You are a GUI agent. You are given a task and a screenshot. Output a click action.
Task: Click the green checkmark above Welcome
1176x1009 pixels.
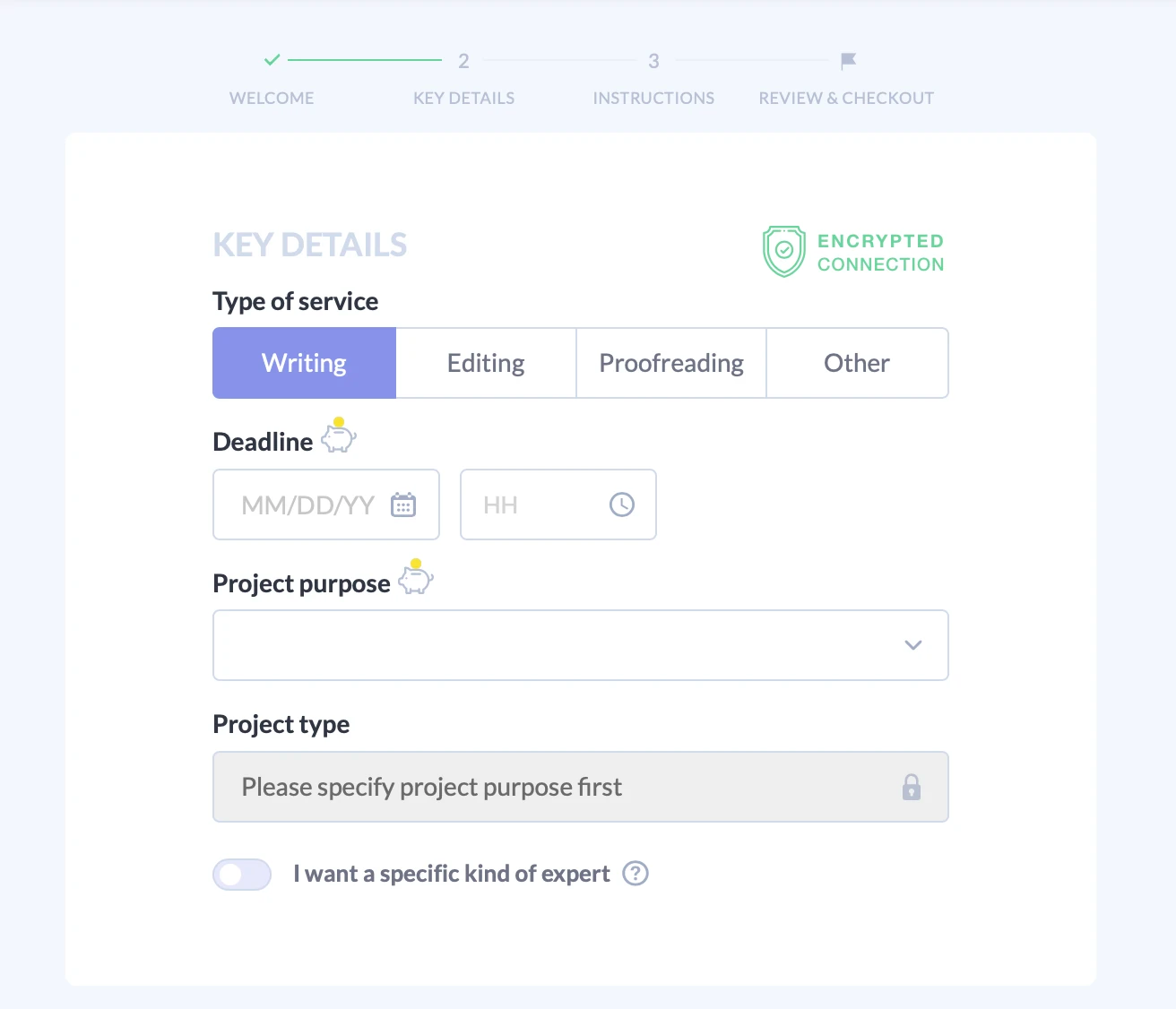(x=272, y=60)
